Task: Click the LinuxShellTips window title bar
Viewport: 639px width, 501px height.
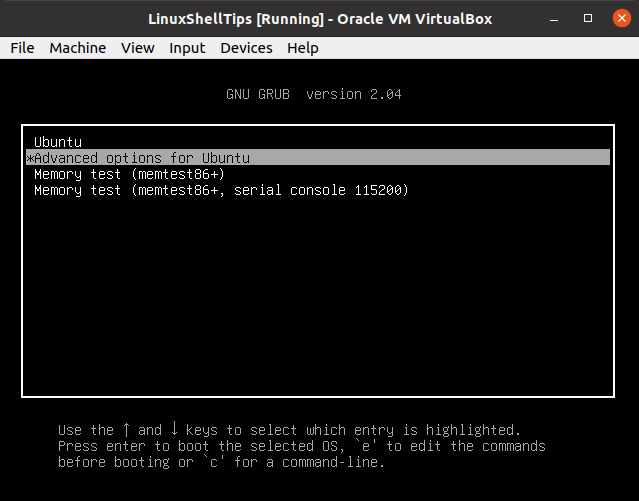Action: (x=320, y=19)
